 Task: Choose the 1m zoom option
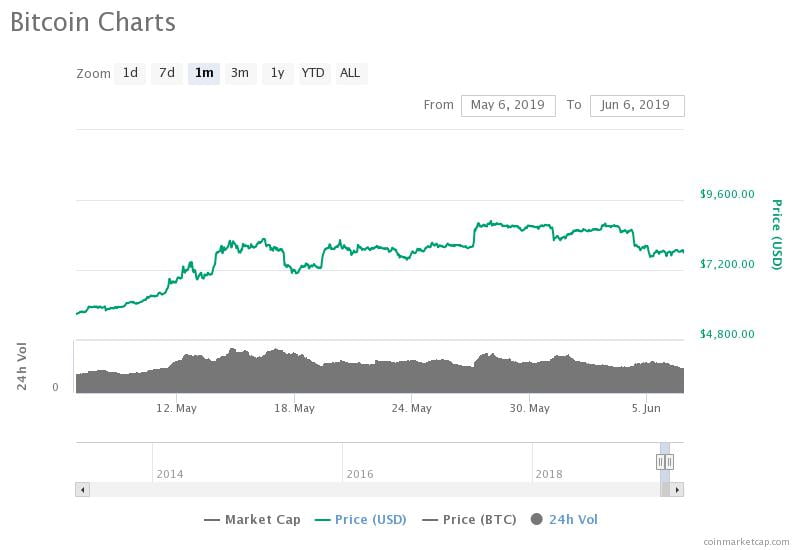204,73
